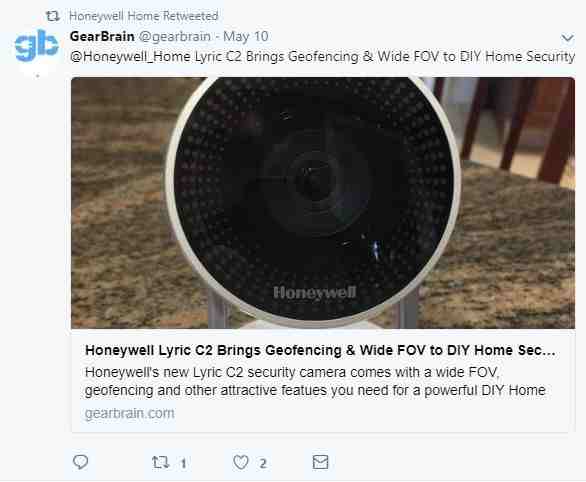Open the Honeywell camera preview image

click(323, 203)
